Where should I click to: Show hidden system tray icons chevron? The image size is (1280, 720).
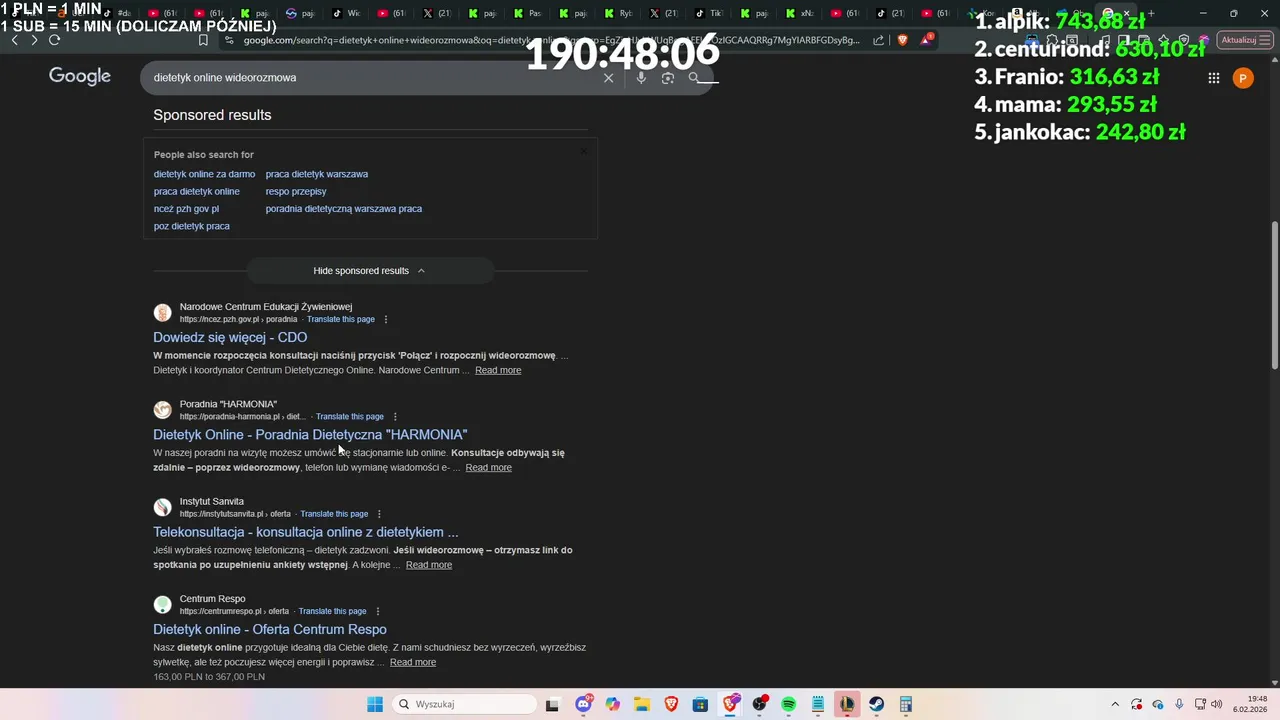[x=1115, y=704]
